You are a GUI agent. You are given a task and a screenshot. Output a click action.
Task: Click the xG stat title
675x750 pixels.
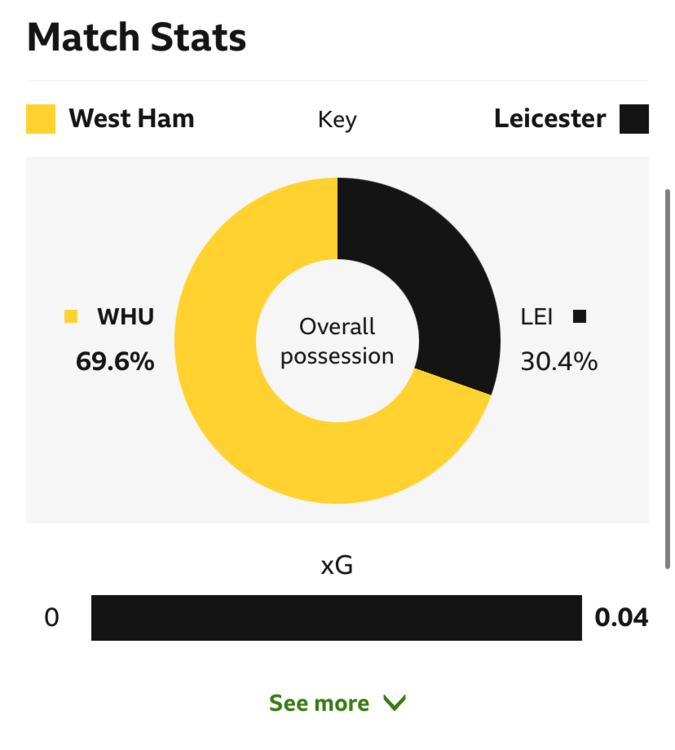pos(337,565)
